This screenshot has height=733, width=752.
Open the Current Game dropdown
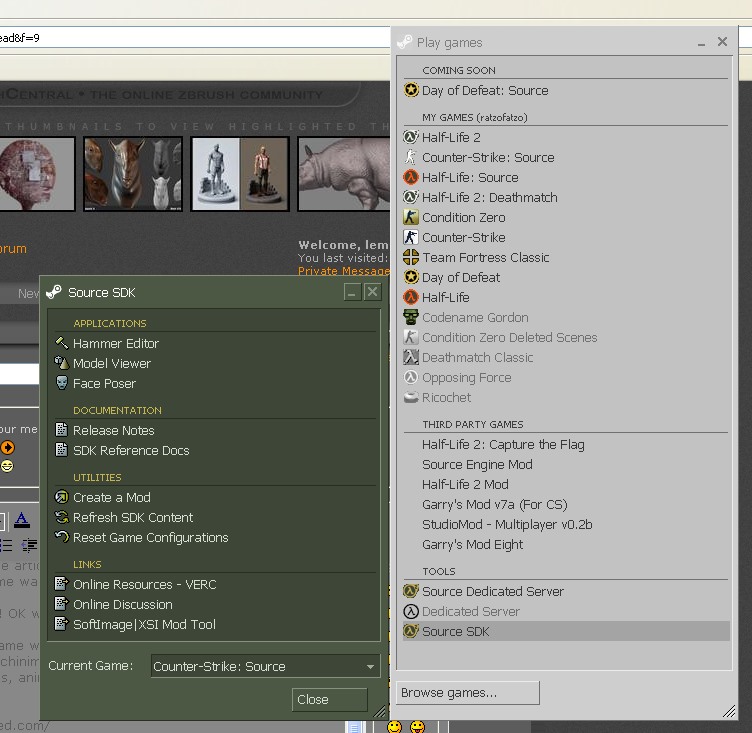265,666
